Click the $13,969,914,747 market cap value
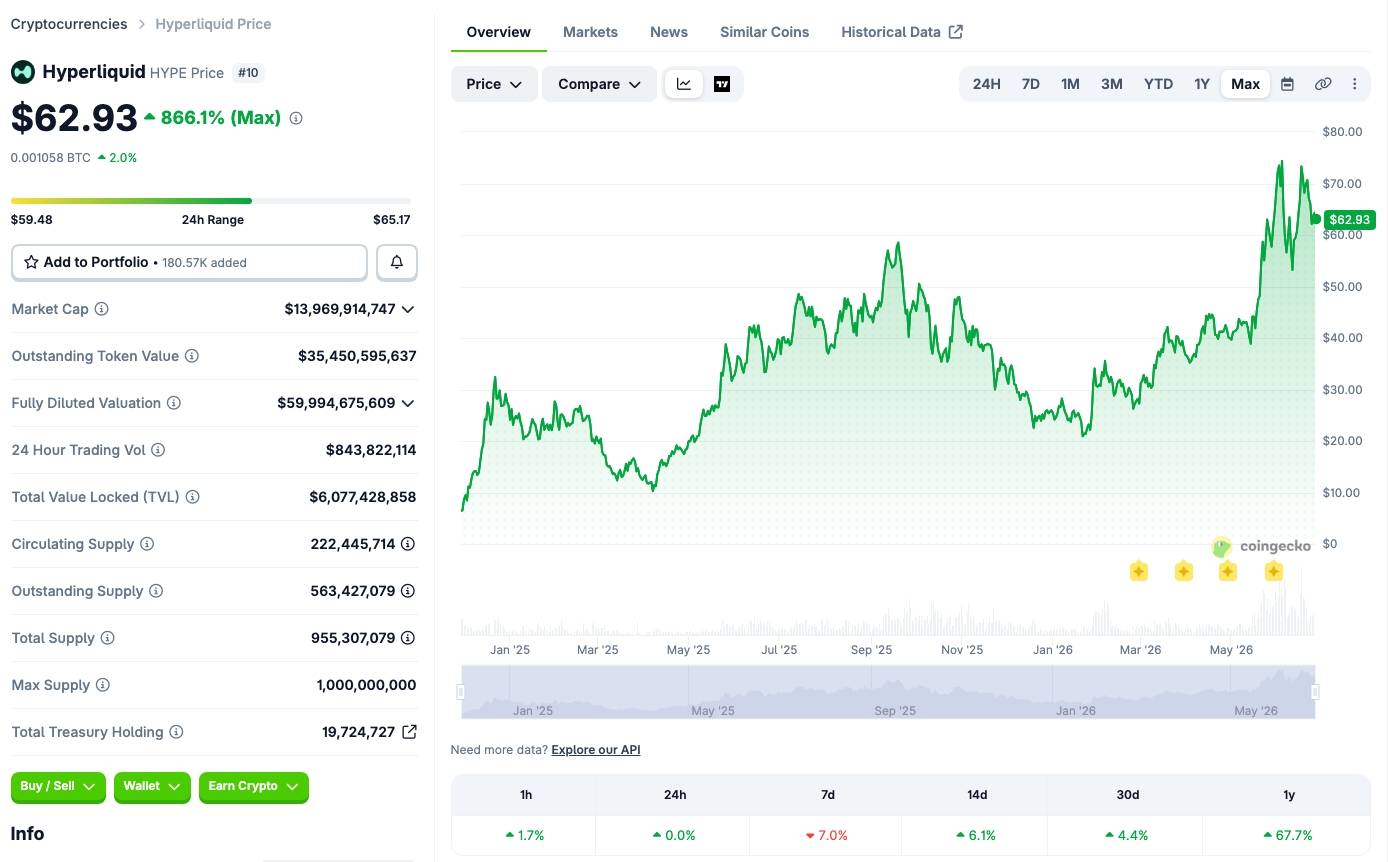Image resolution: width=1388 pixels, height=862 pixels. 340,309
